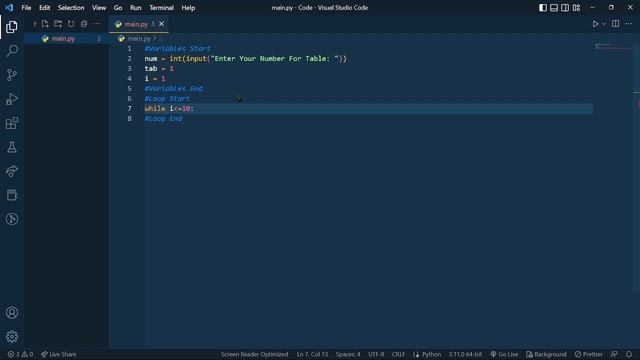This screenshot has width=640, height=360.
Task: Click the '#Loop End' comment line
Action: 163,119
